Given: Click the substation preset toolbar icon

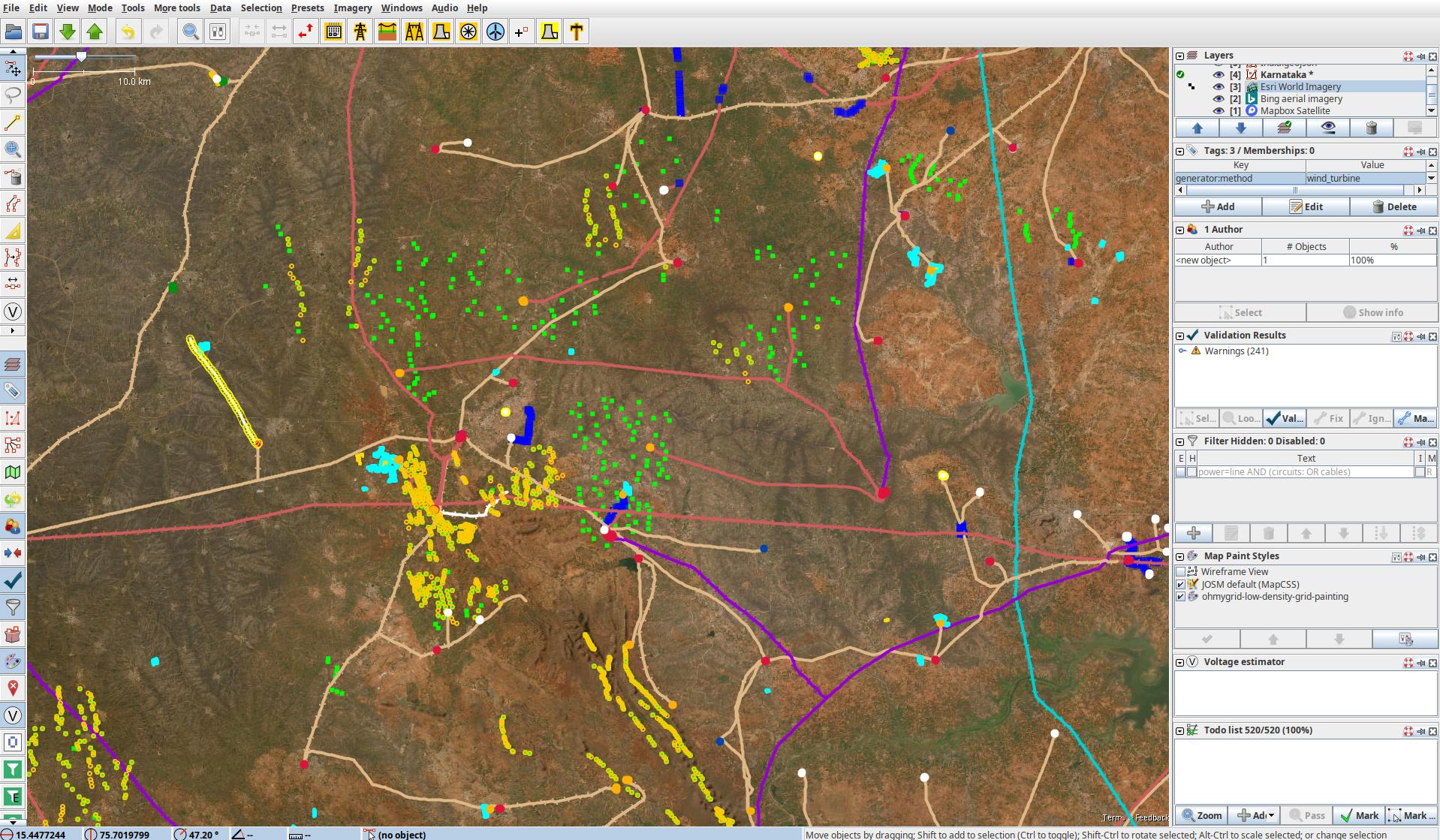Looking at the screenshot, I should (333, 32).
